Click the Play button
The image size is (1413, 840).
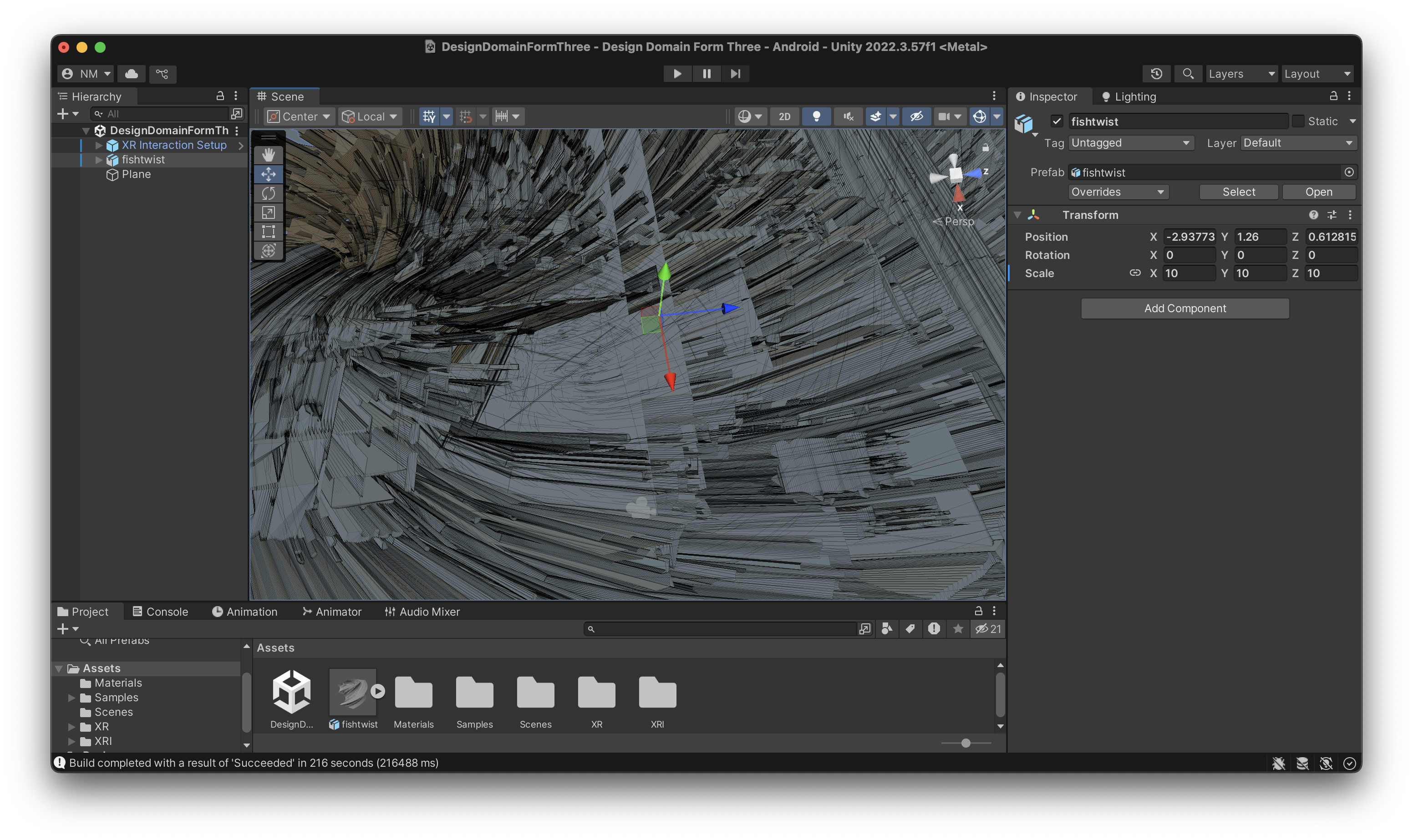677,74
